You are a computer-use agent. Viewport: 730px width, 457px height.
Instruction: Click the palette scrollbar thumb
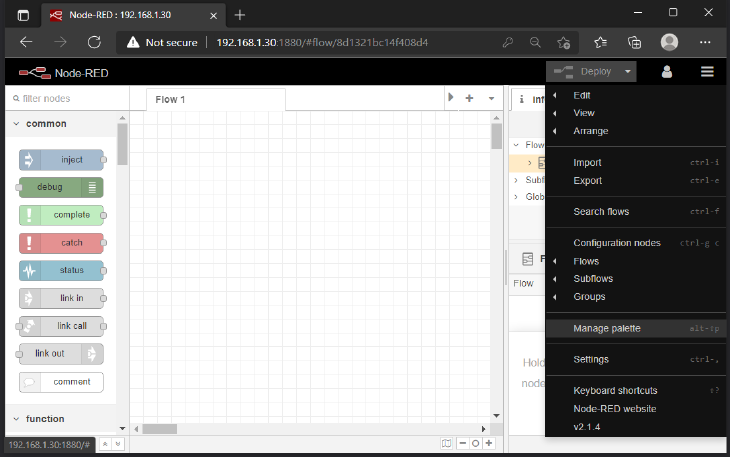(x=122, y=144)
